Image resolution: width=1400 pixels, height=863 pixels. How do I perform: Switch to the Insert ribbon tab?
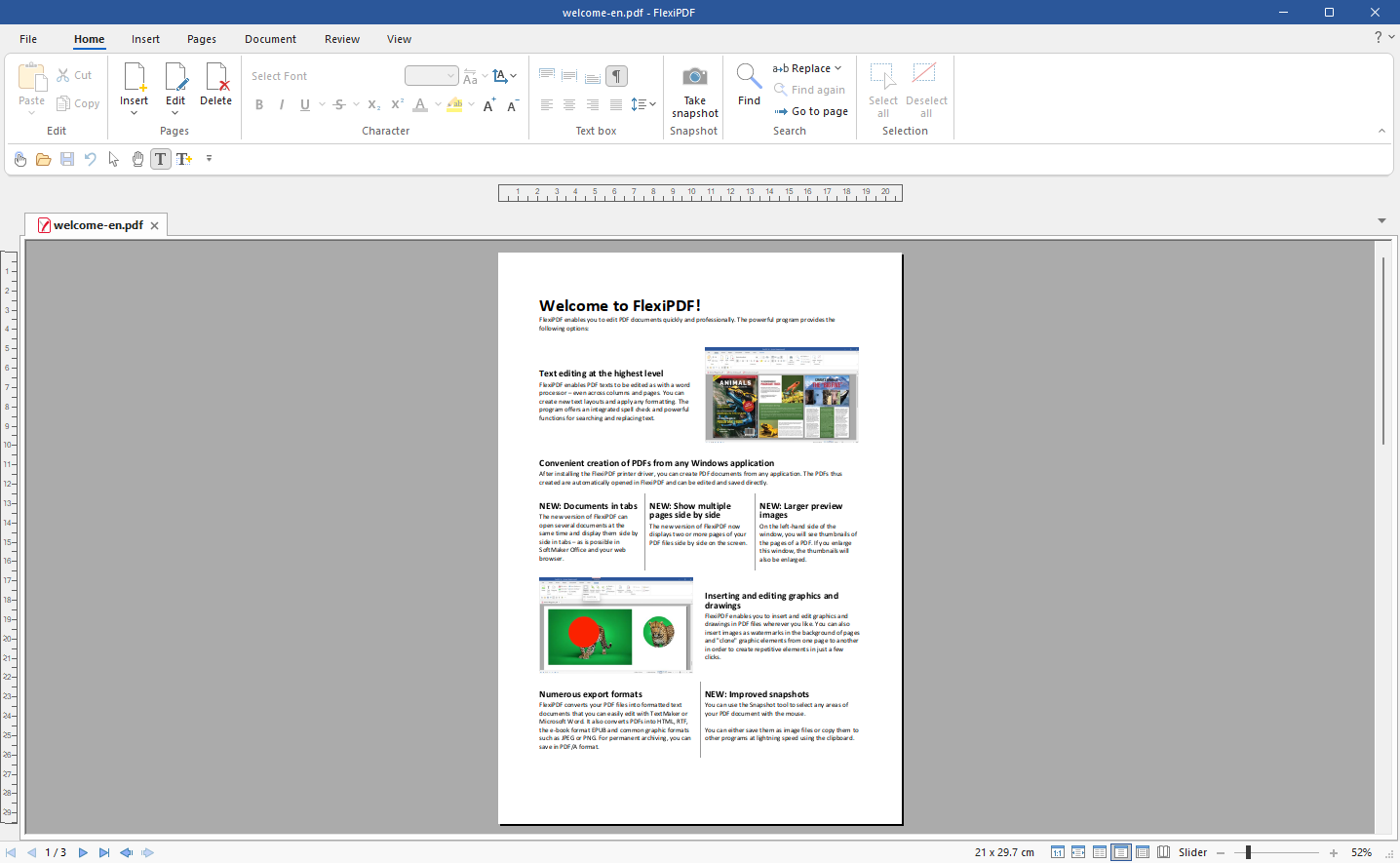[145, 39]
